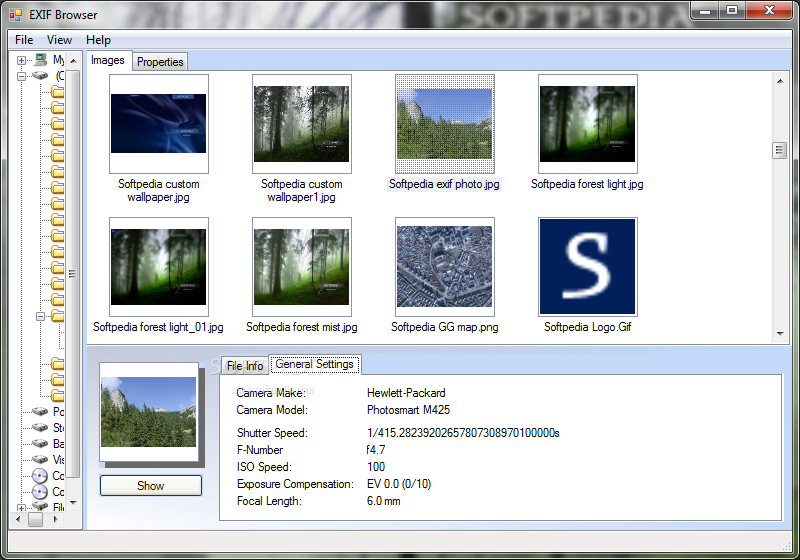The image size is (800, 560).
Task: Switch to the Images tab
Action: tap(108, 60)
